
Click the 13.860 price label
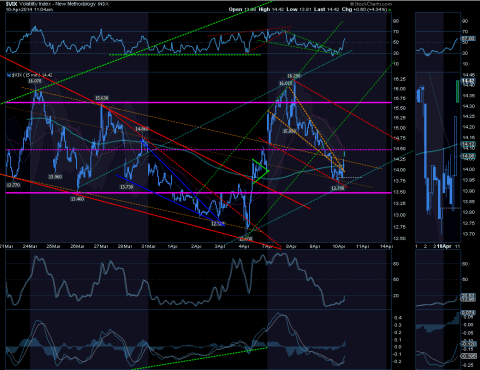point(55,177)
